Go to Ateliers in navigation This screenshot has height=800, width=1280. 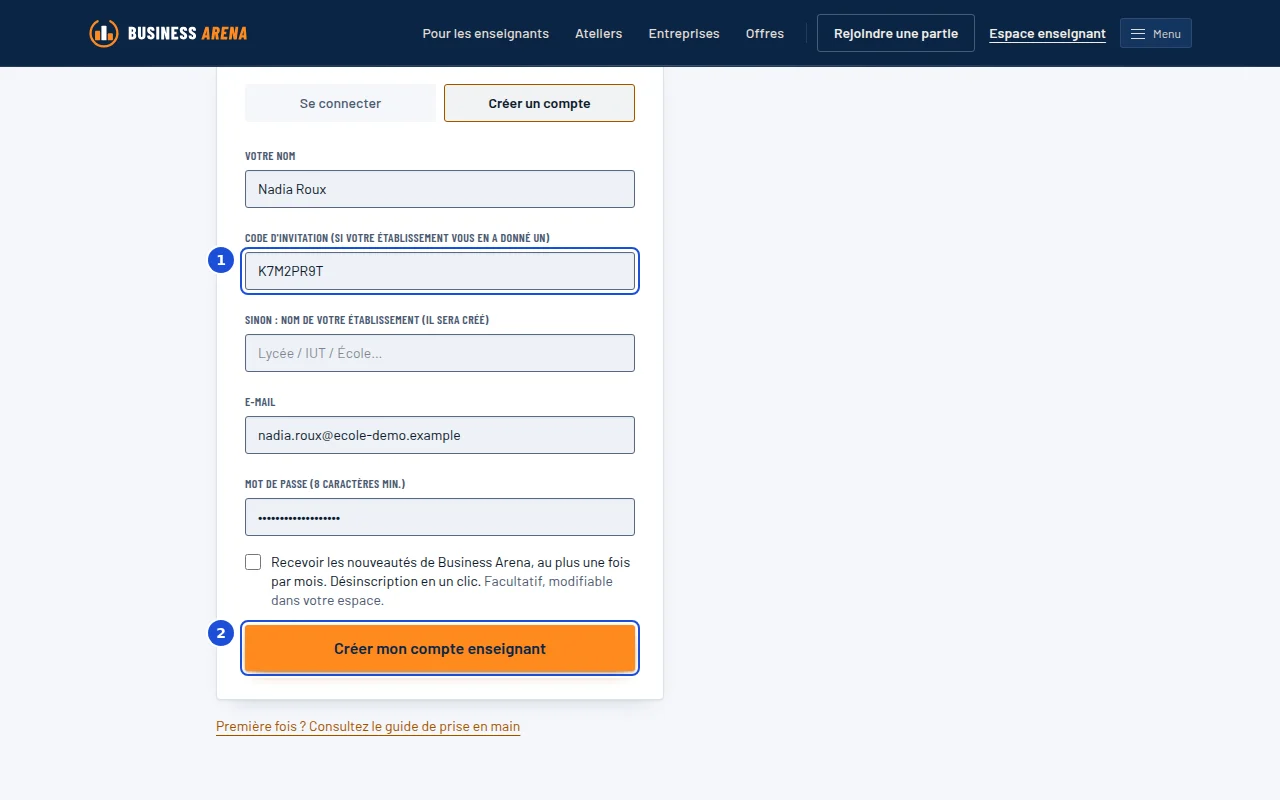(599, 34)
